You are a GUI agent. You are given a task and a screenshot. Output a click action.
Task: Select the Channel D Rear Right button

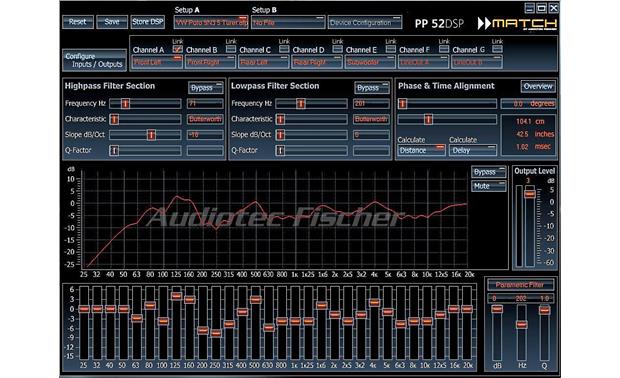click(317, 62)
